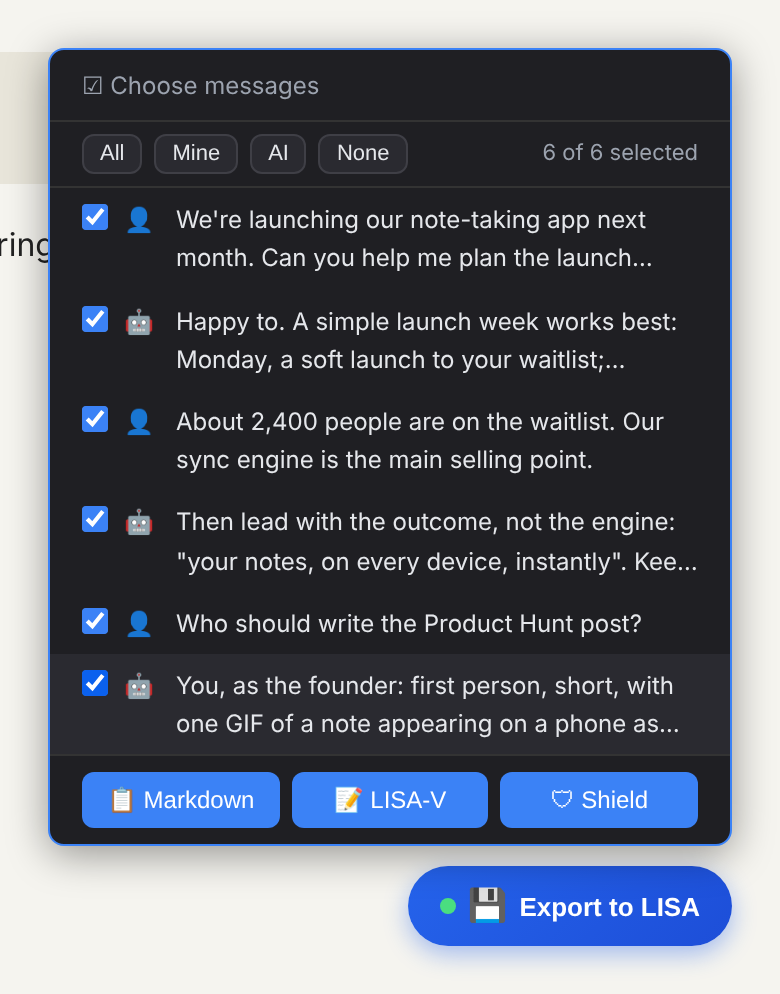The height and width of the screenshot is (994, 780).
Task: Export as Markdown
Action: [181, 800]
